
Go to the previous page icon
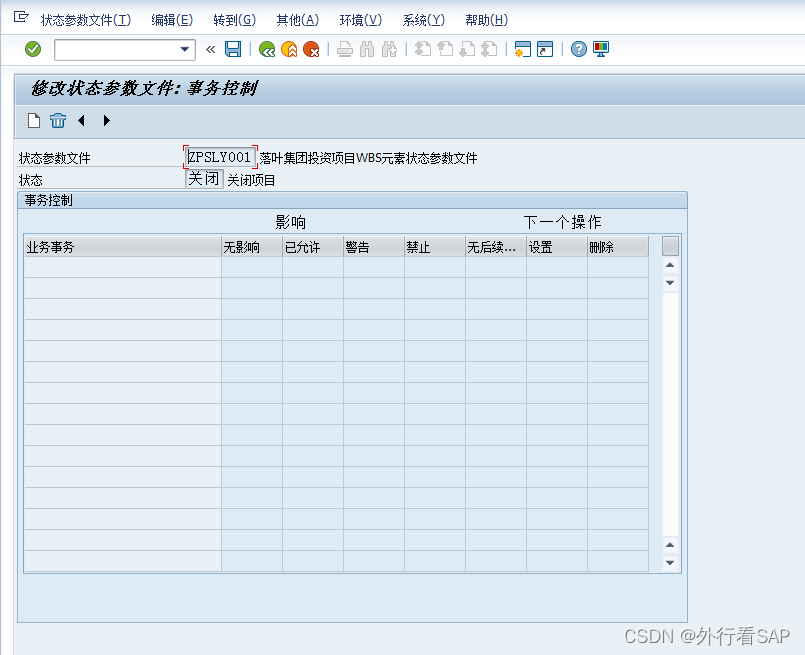coord(445,49)
